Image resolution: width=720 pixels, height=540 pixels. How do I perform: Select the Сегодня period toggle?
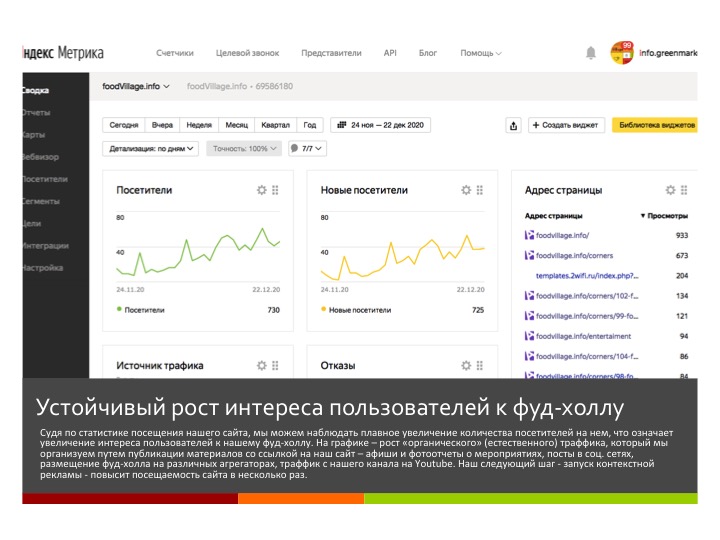pos(124,125)
